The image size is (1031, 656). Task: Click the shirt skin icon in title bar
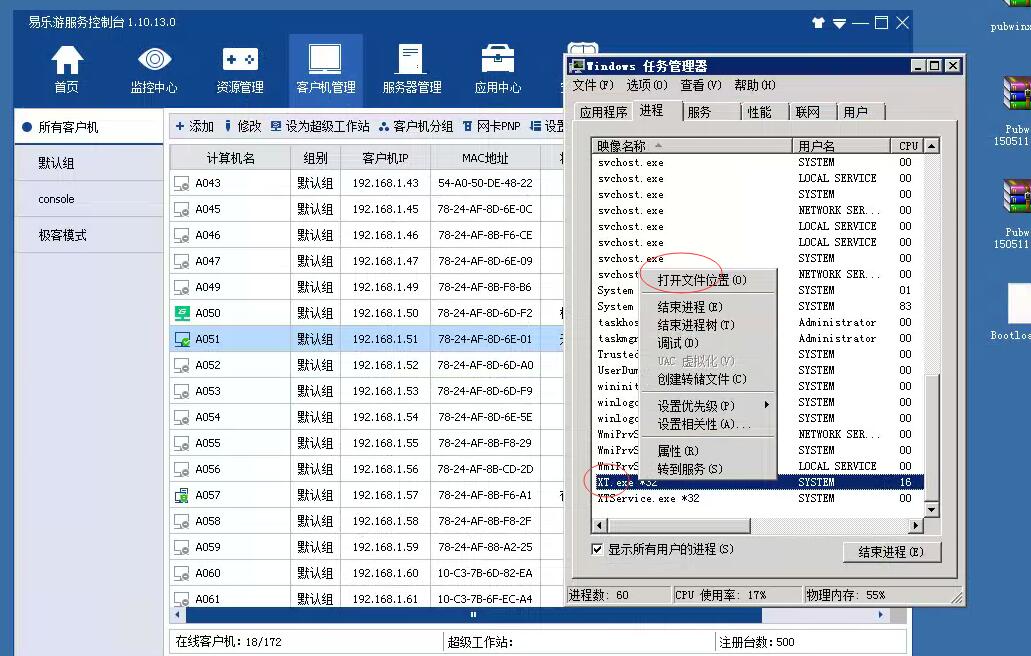coord(818,23)
